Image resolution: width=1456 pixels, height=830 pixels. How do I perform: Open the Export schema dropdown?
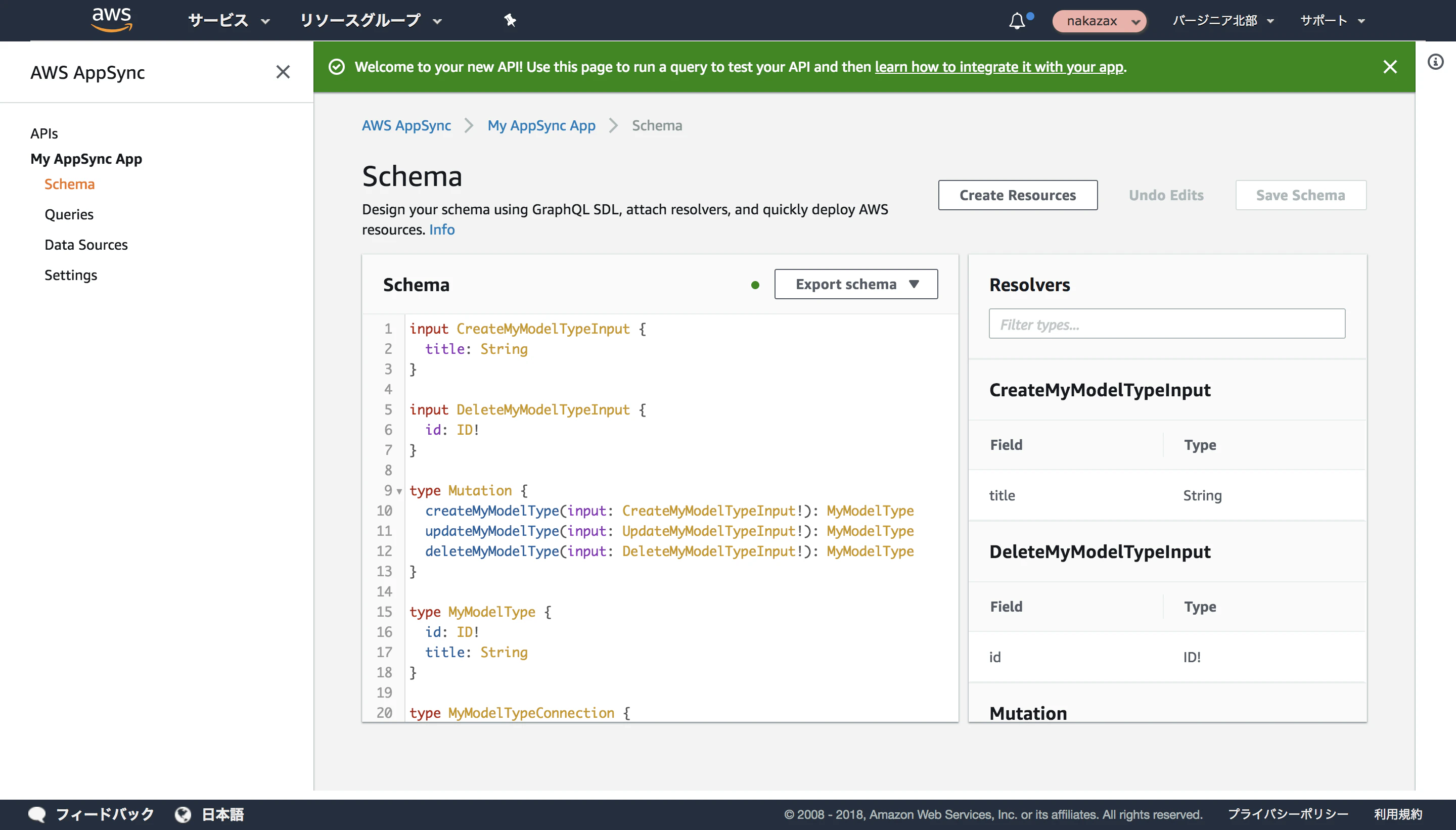(856, 284)
